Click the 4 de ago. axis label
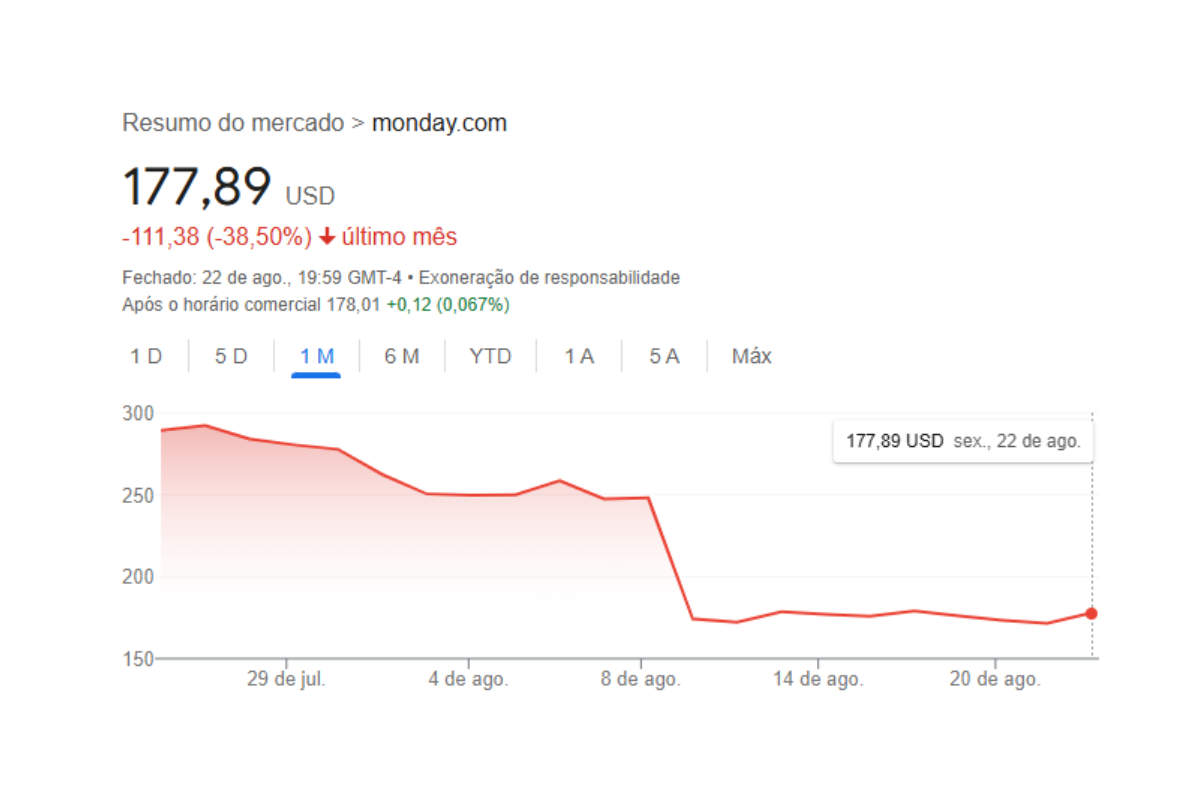The height and width of the screenshot is (800, 1200). 468,679
